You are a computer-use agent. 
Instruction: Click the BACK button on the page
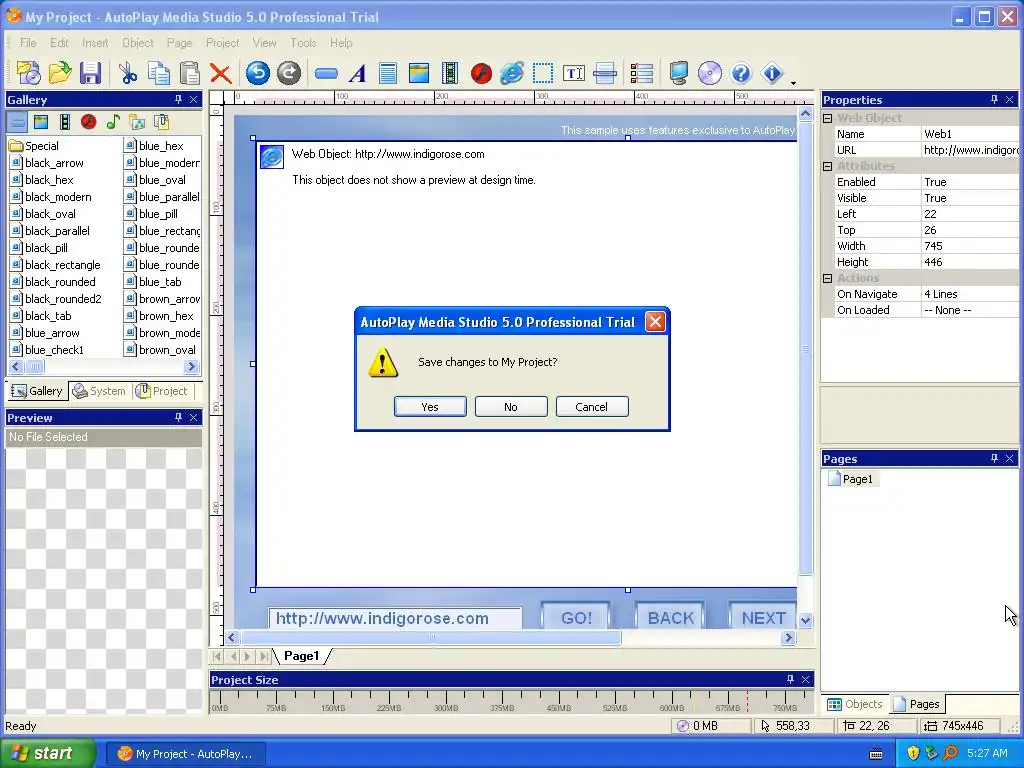coord(670,617)
